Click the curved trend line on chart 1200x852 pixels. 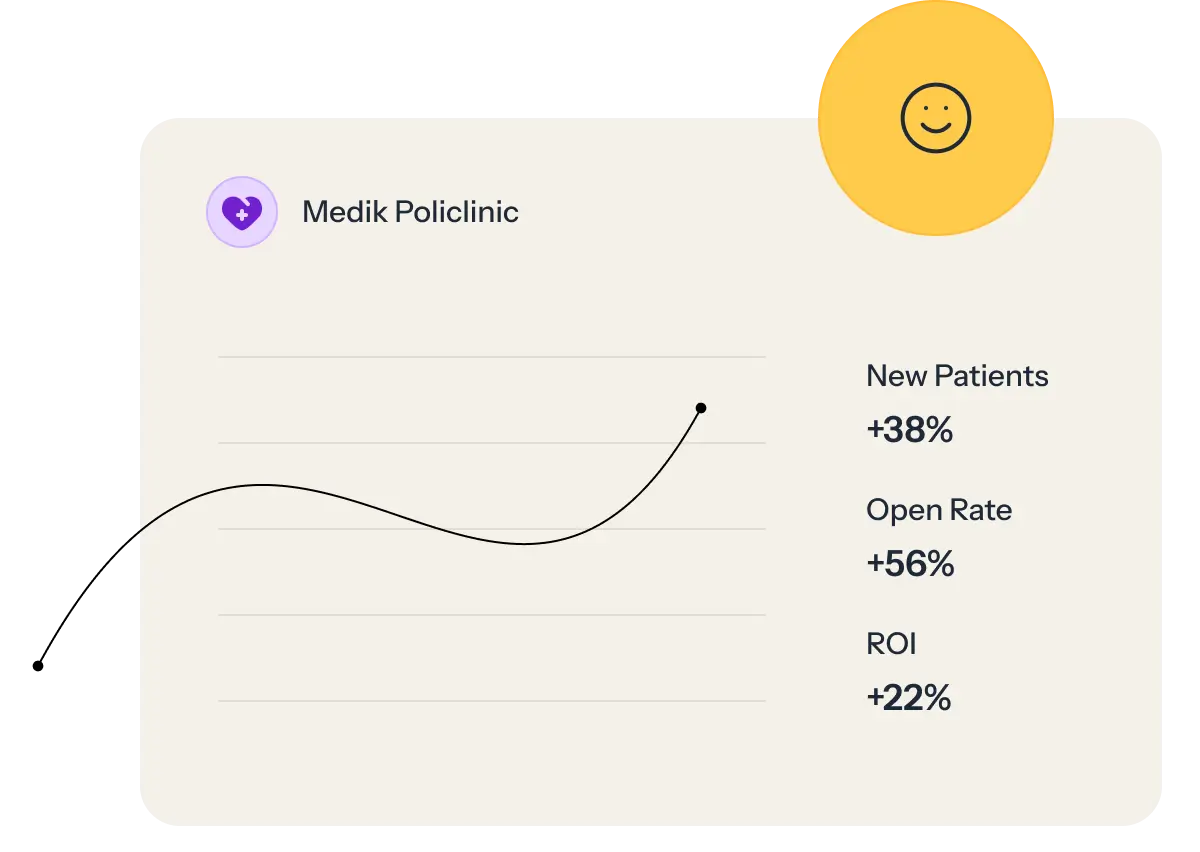tap(400, 516)
